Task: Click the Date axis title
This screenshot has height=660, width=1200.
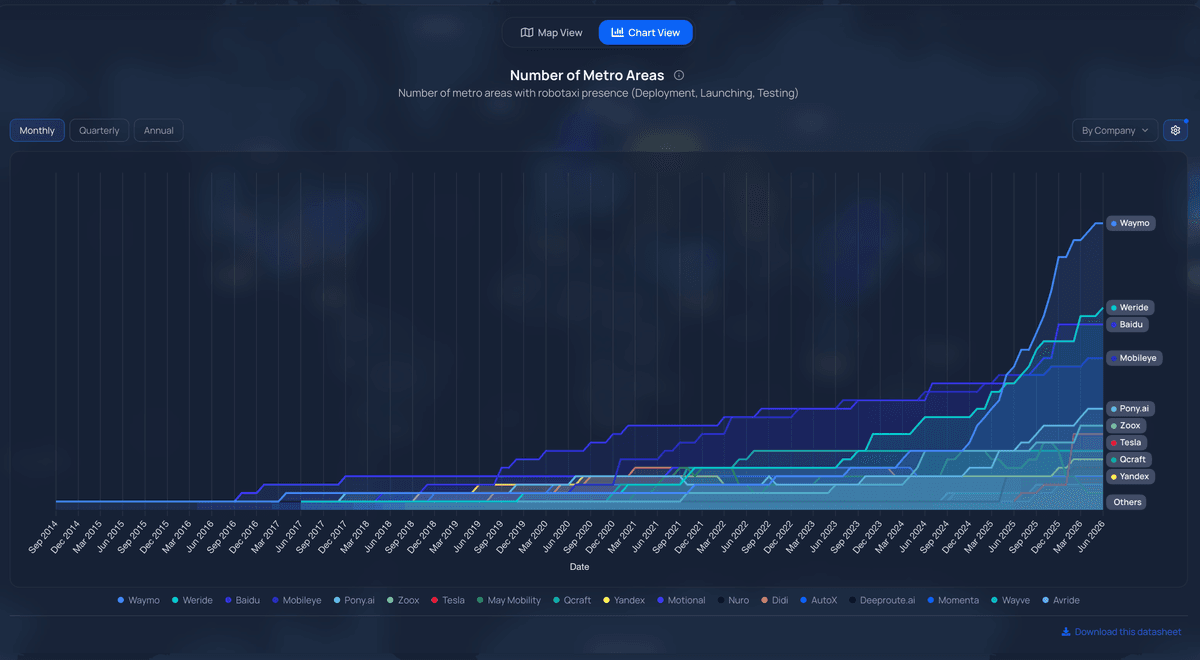Action: [x=579, y=567]
